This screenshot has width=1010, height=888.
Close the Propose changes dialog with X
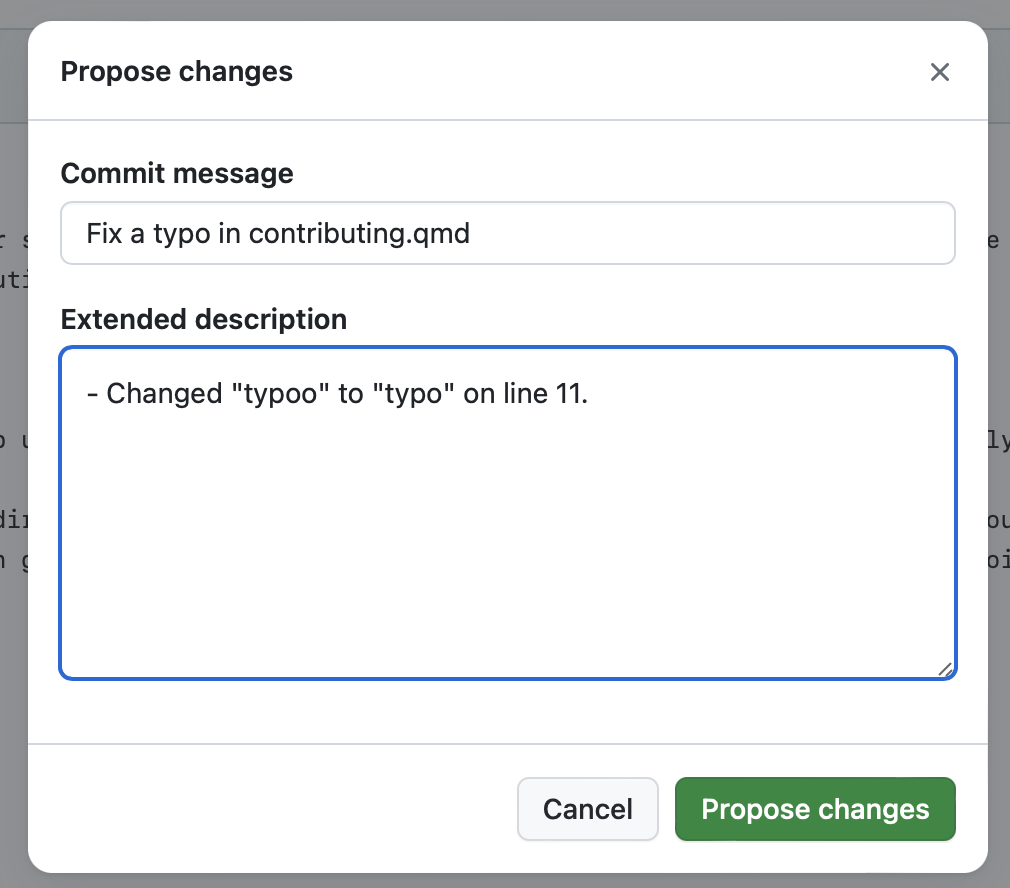[940, 72]
